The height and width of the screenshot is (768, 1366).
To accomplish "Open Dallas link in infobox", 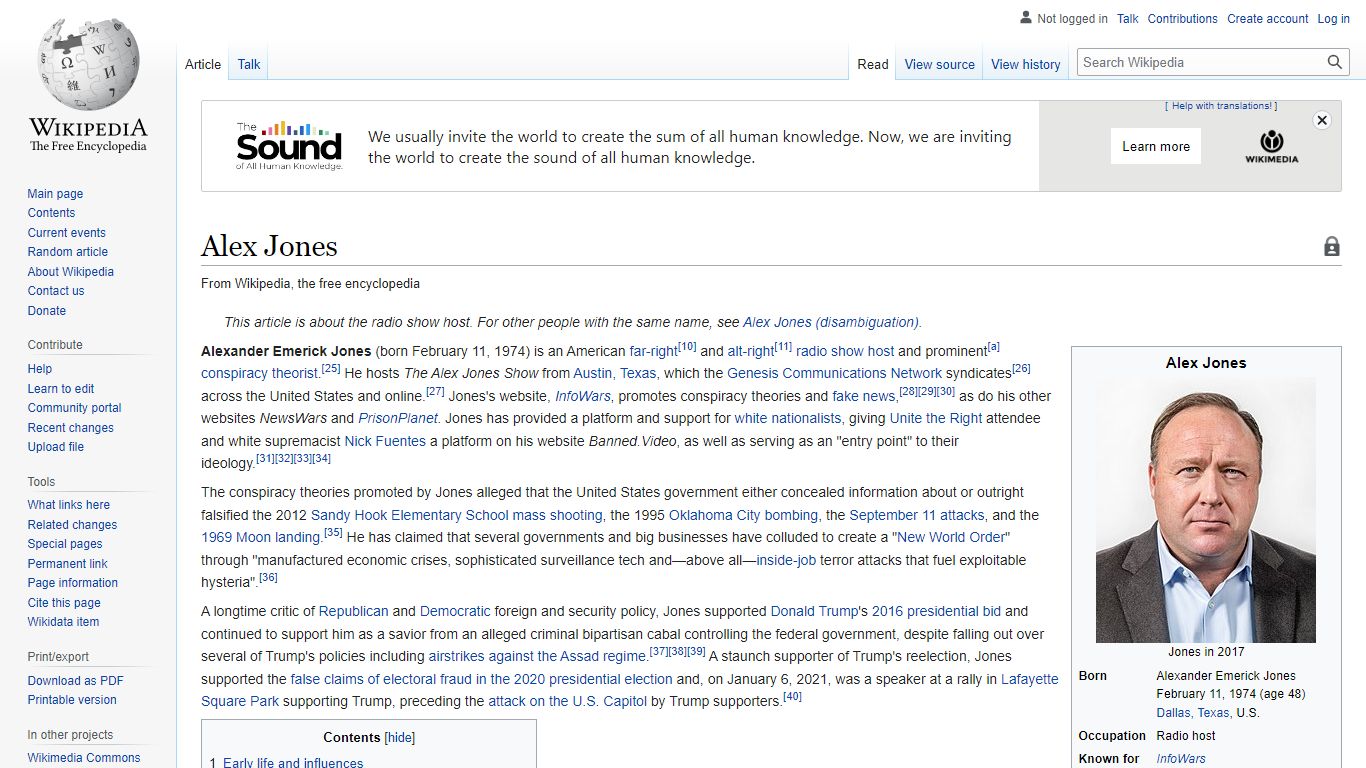I will pos(1174,713).
